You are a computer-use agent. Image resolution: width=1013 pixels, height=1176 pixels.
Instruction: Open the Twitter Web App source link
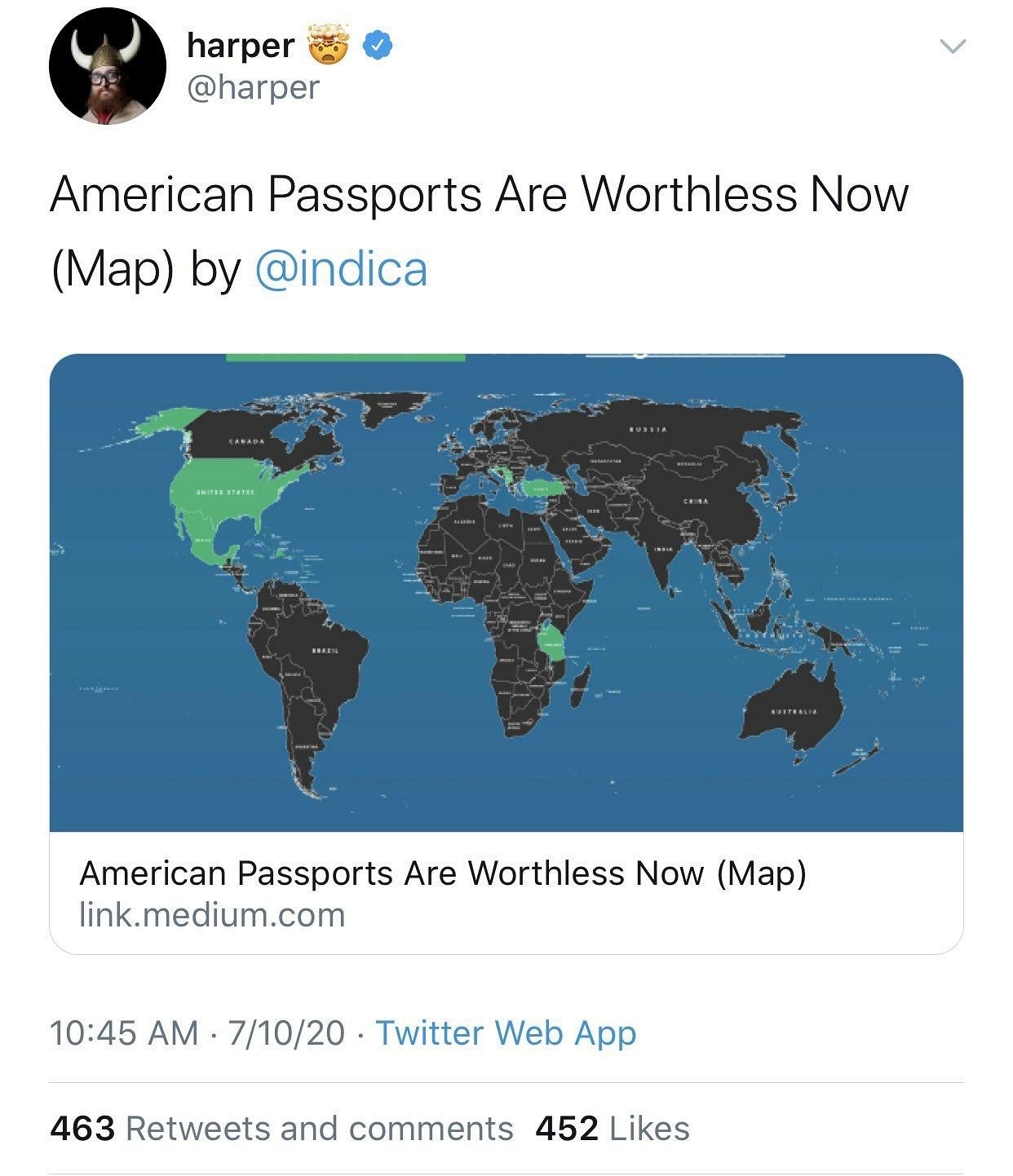coord(506,1032)
